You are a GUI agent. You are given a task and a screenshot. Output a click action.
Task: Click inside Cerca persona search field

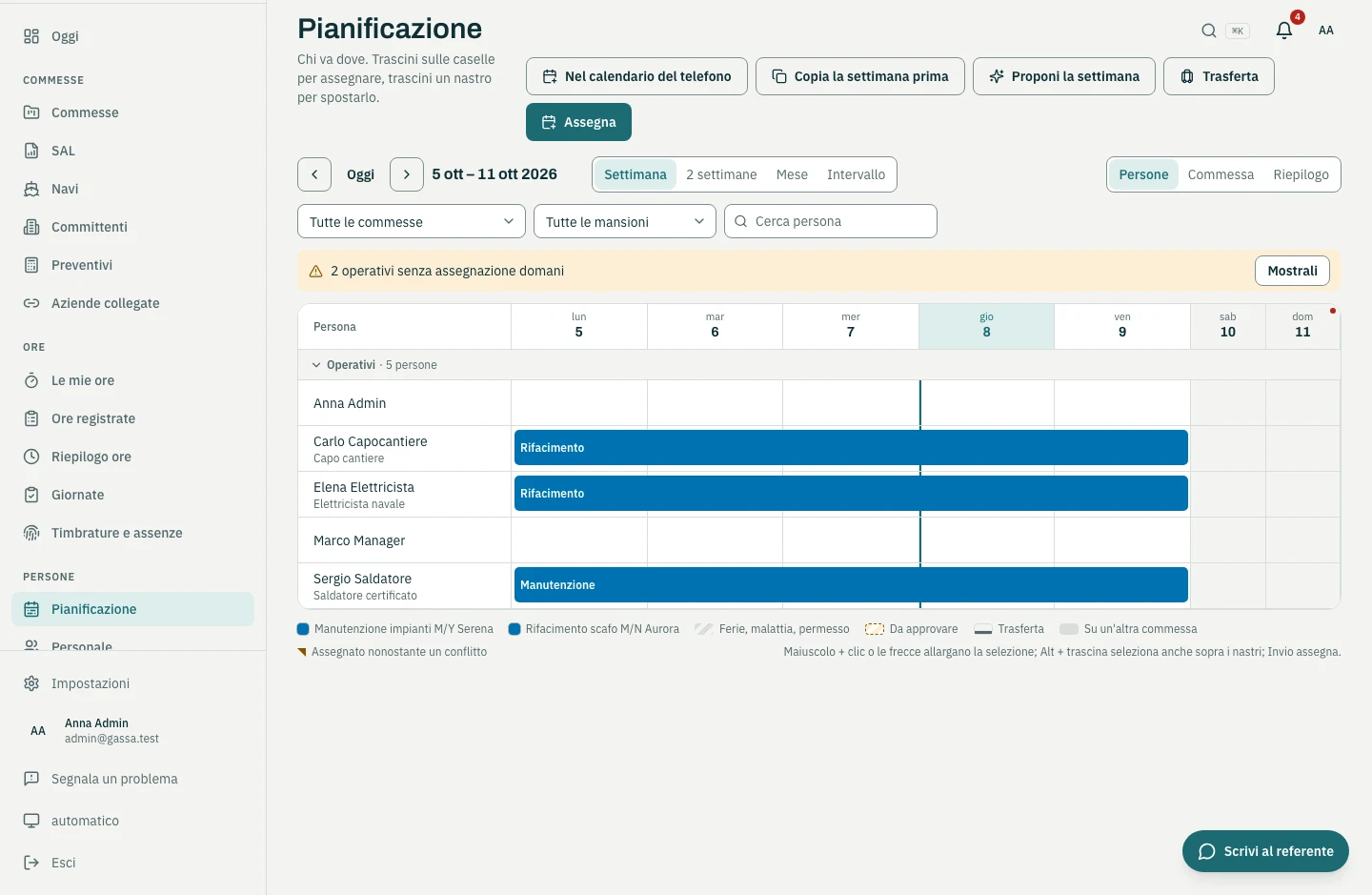831,221
